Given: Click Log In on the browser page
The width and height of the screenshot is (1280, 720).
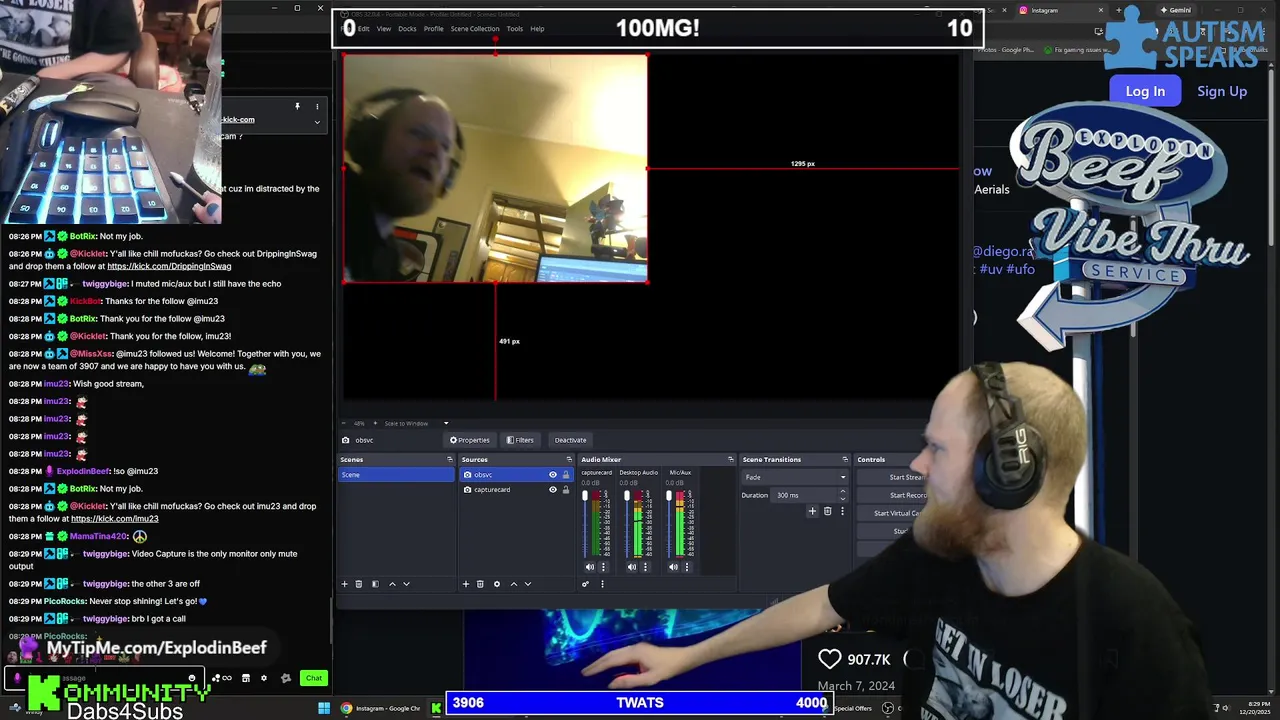Looking at the screenshot, I should click(1145, 91).
